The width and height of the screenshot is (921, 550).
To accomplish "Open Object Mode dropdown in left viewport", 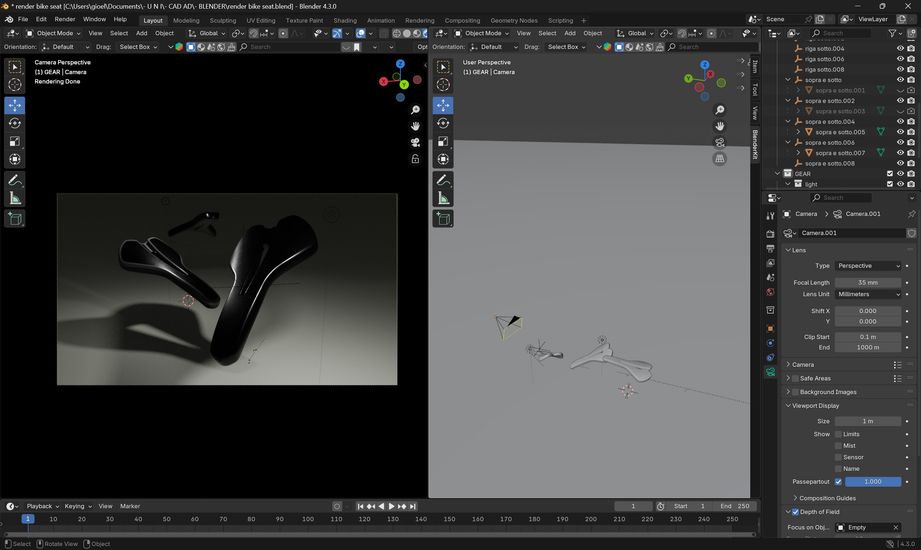I will [x=53, y=33].
